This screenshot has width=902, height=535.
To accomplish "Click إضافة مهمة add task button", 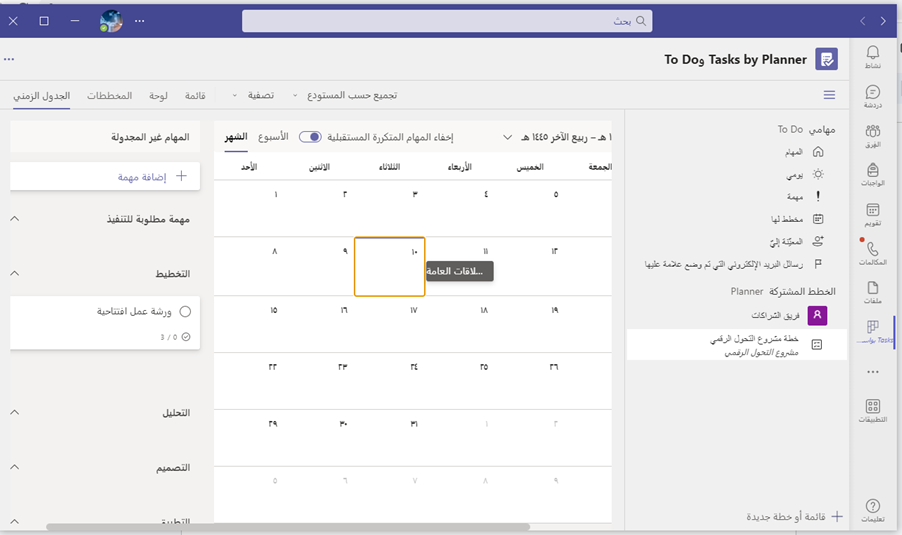I will pyautogui.click(x=105, y=177).
